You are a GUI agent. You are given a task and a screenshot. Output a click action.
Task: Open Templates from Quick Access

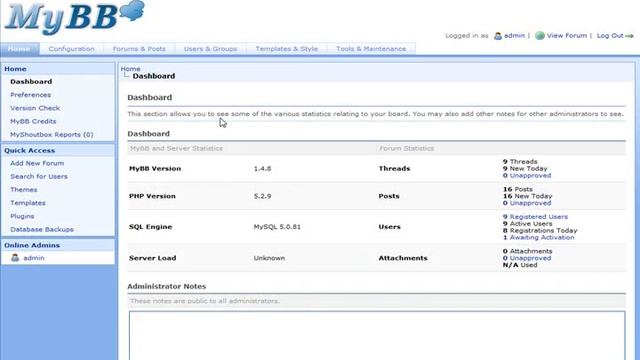pos(28,203)
